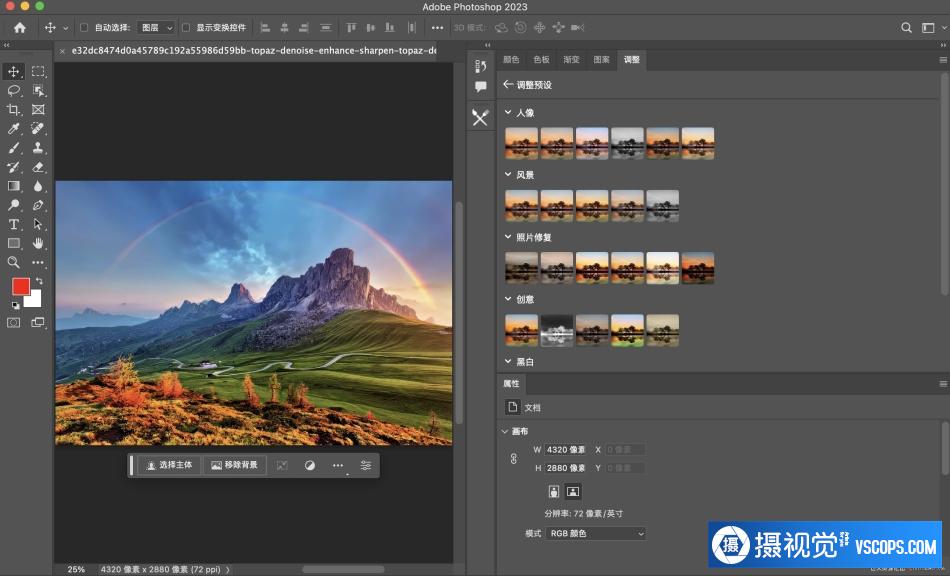
Task: Go back using the 调整预设 arrow
Action: pos(508,84)
